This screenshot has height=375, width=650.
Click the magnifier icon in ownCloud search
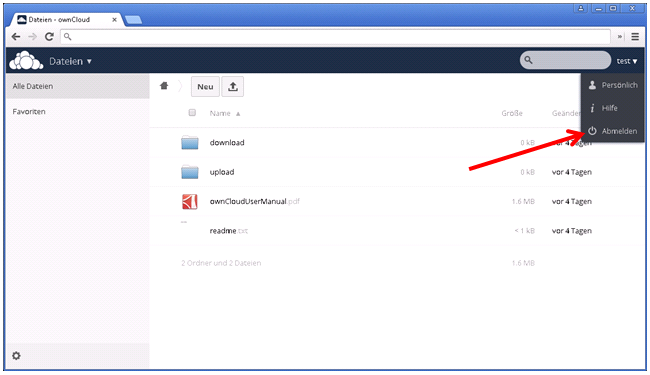[x=528, y=60]
